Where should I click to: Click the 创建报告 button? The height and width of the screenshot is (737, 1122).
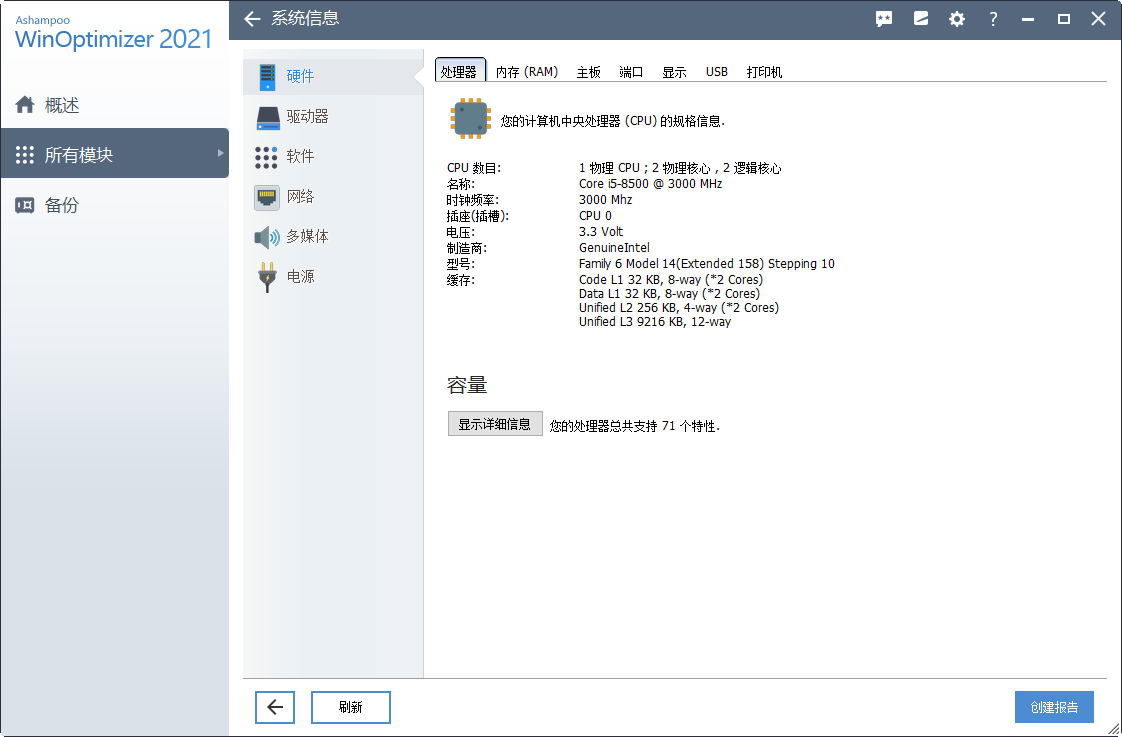pyautogui.click(x=1054, y=708)
